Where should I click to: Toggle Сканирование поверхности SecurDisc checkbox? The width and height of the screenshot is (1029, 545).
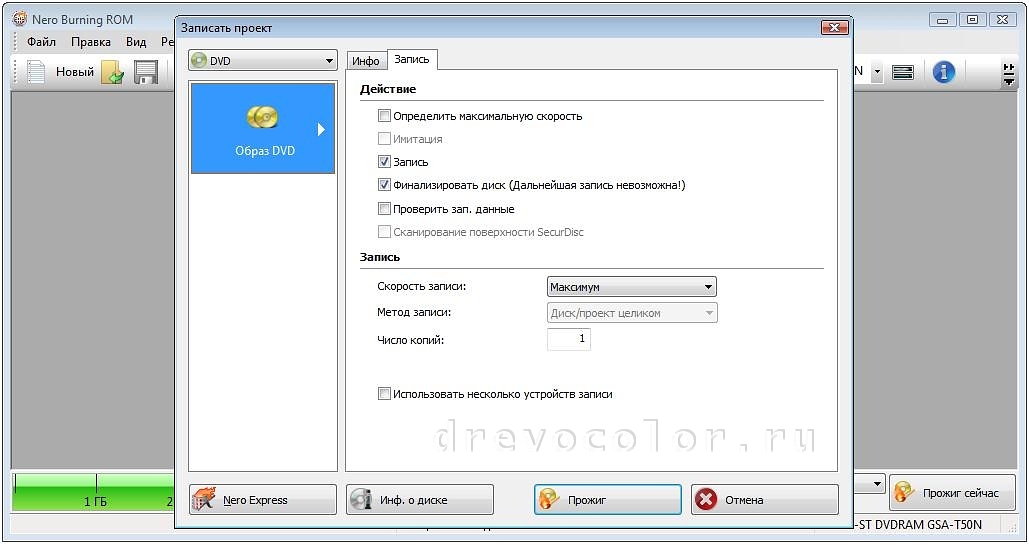(384, 232)
